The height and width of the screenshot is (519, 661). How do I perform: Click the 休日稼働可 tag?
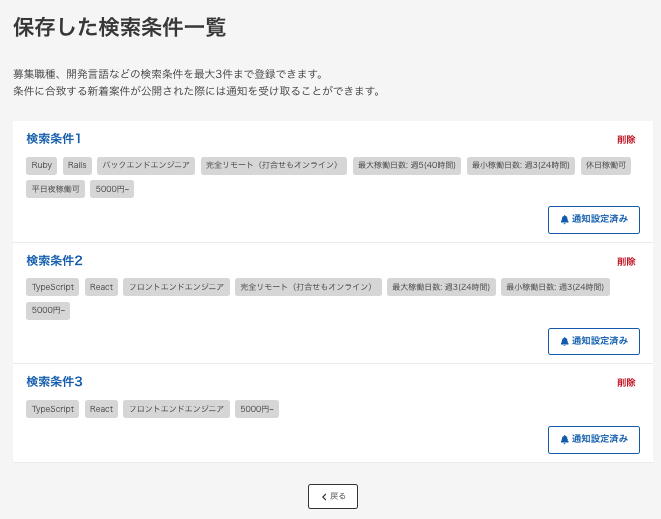tap(606, 165)
